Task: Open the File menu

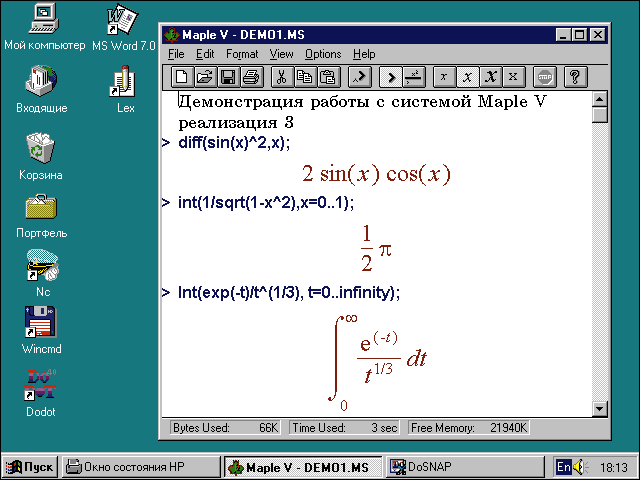Action: click(176, 54)
